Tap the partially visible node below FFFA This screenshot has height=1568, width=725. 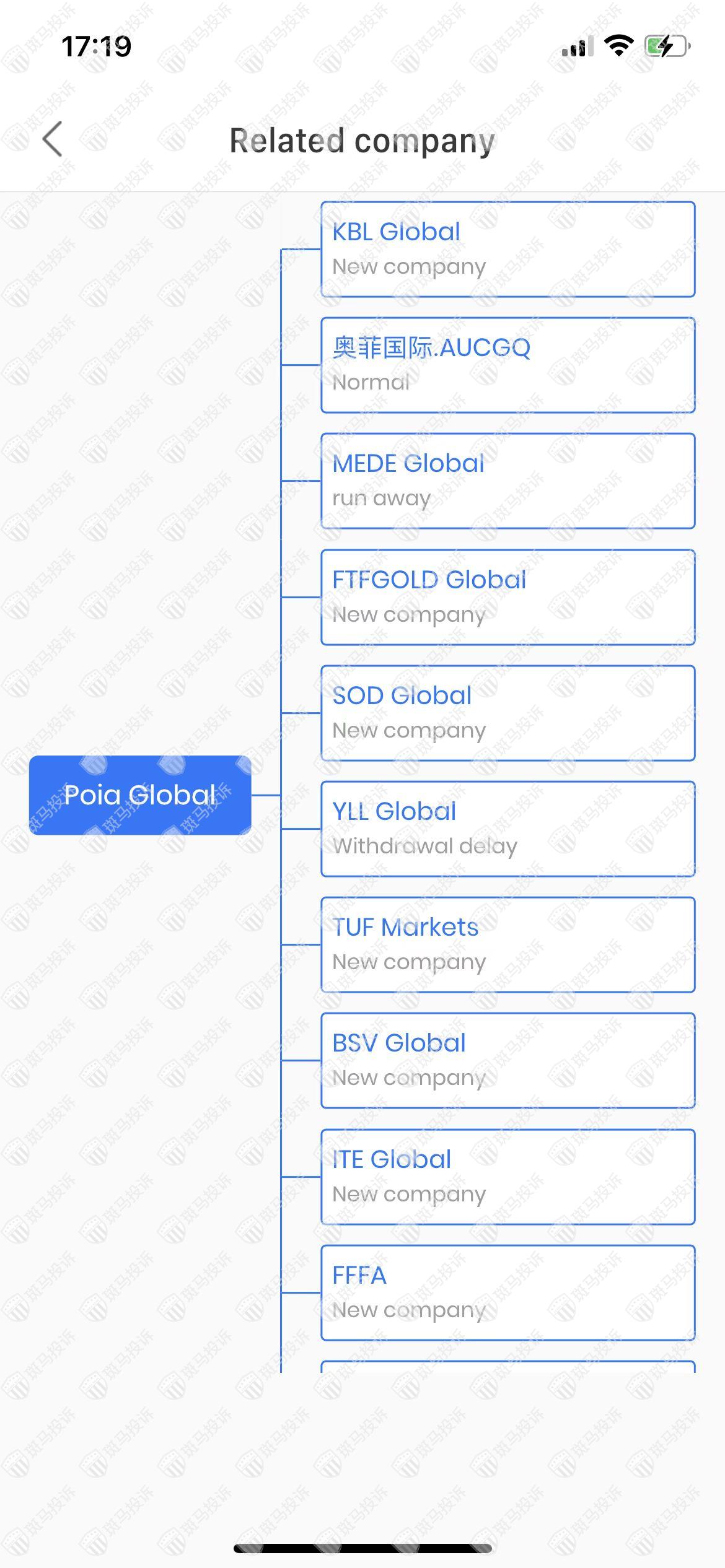coord(507,1367)
